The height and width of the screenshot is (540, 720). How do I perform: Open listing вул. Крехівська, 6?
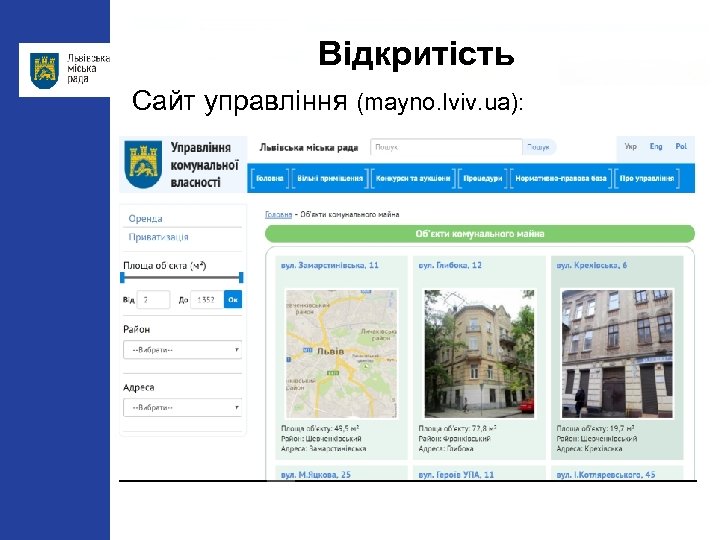(x=591, y=265)
